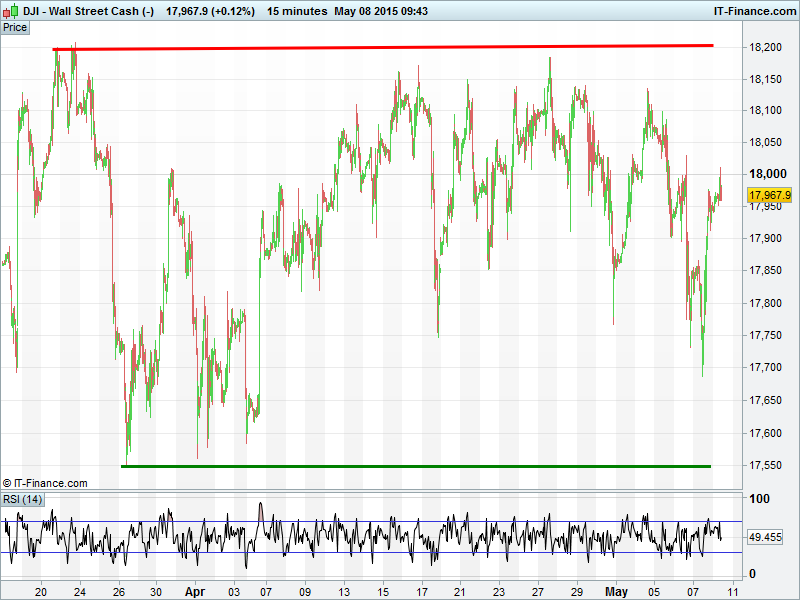
Task: Open the 15 minutes timeframe selector
Action: point(297,11)
